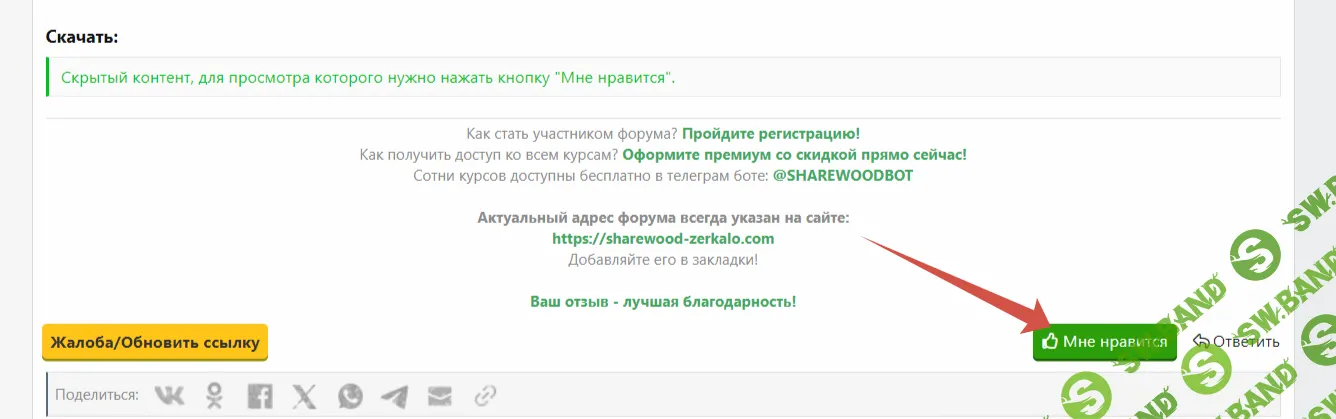Share the post by email icon
Viewport: 1336px width, 419px height.
[x=440, y=396]
